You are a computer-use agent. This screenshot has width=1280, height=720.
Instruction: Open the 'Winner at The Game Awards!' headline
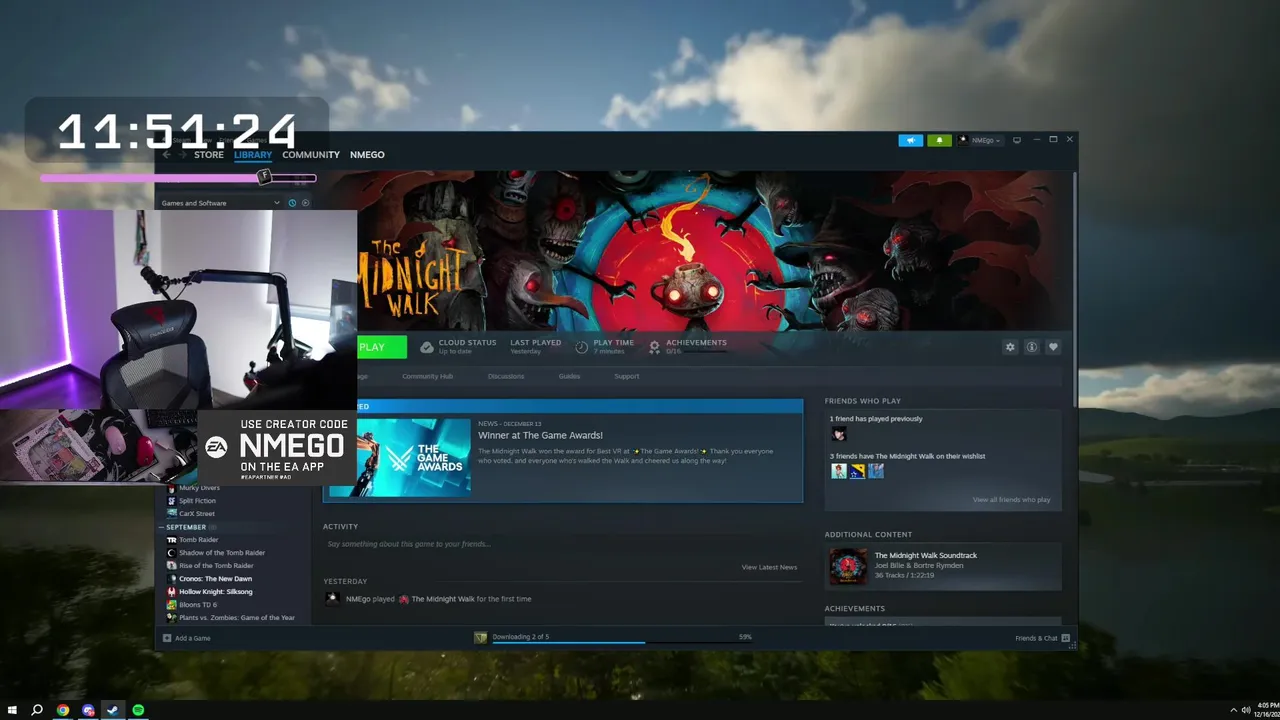tap(540, 435)
